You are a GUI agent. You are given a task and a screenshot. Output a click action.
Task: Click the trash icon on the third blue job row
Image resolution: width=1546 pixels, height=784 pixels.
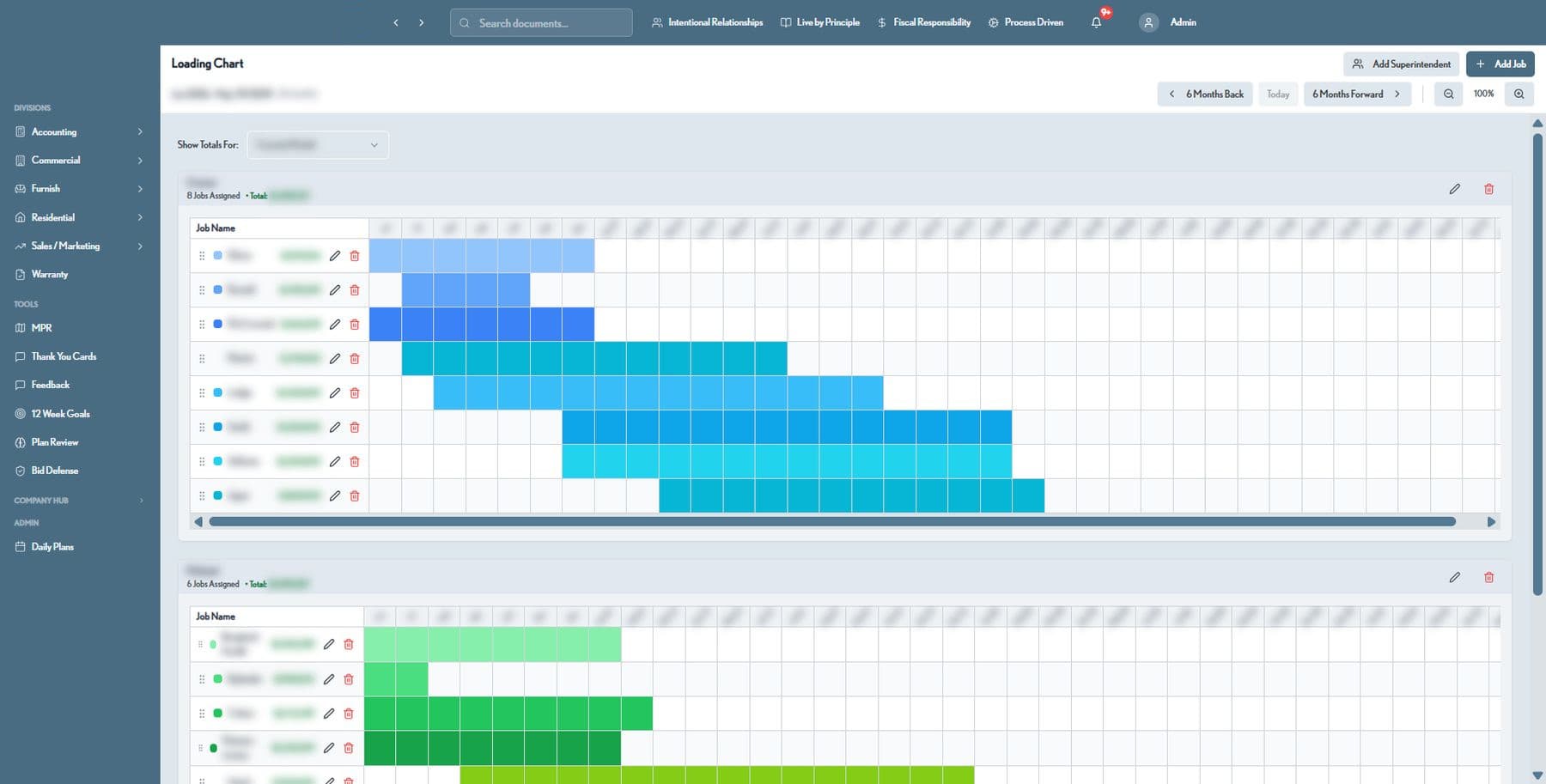355,325
